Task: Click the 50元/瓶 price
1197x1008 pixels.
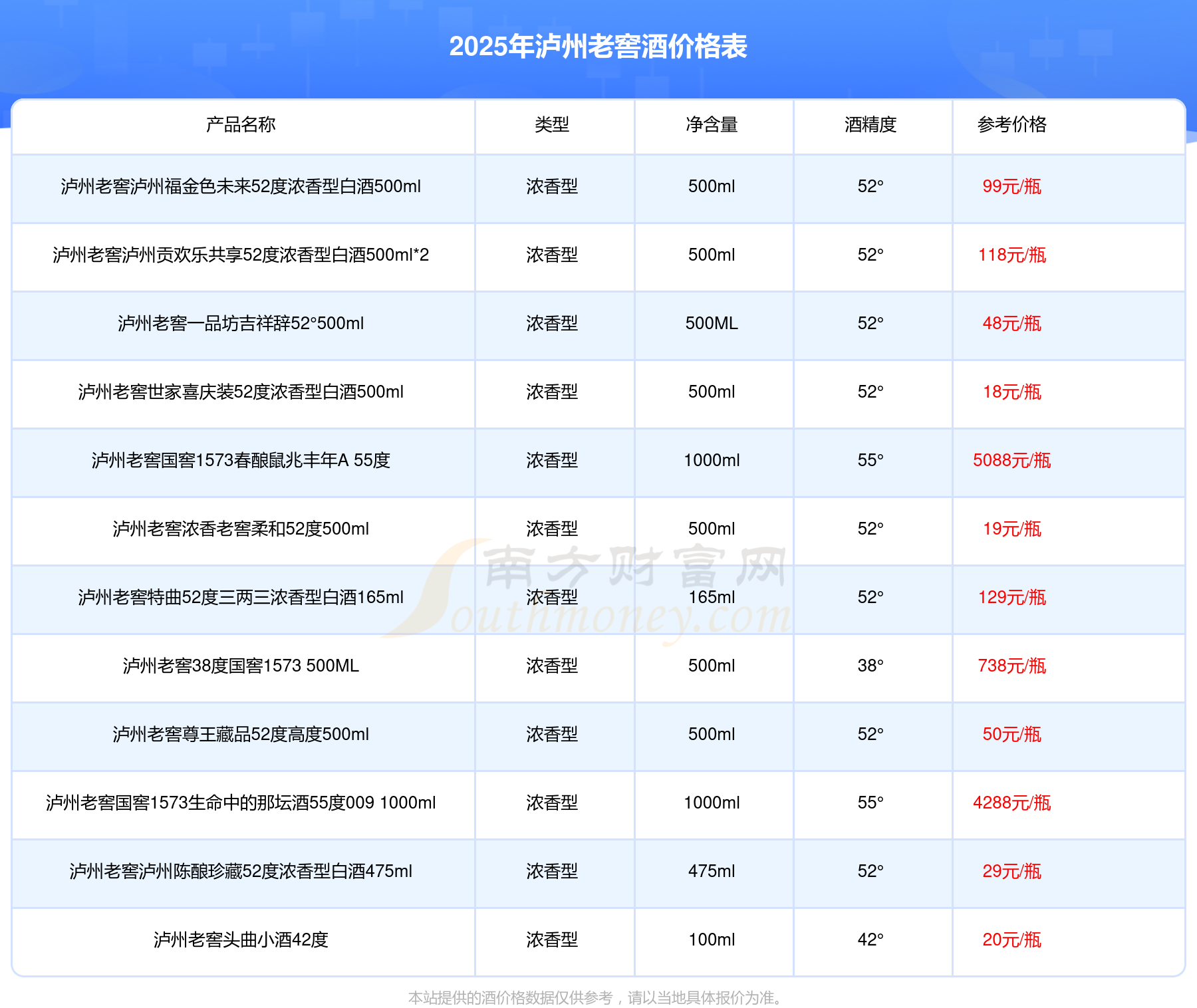Action: click(1012, 734)
